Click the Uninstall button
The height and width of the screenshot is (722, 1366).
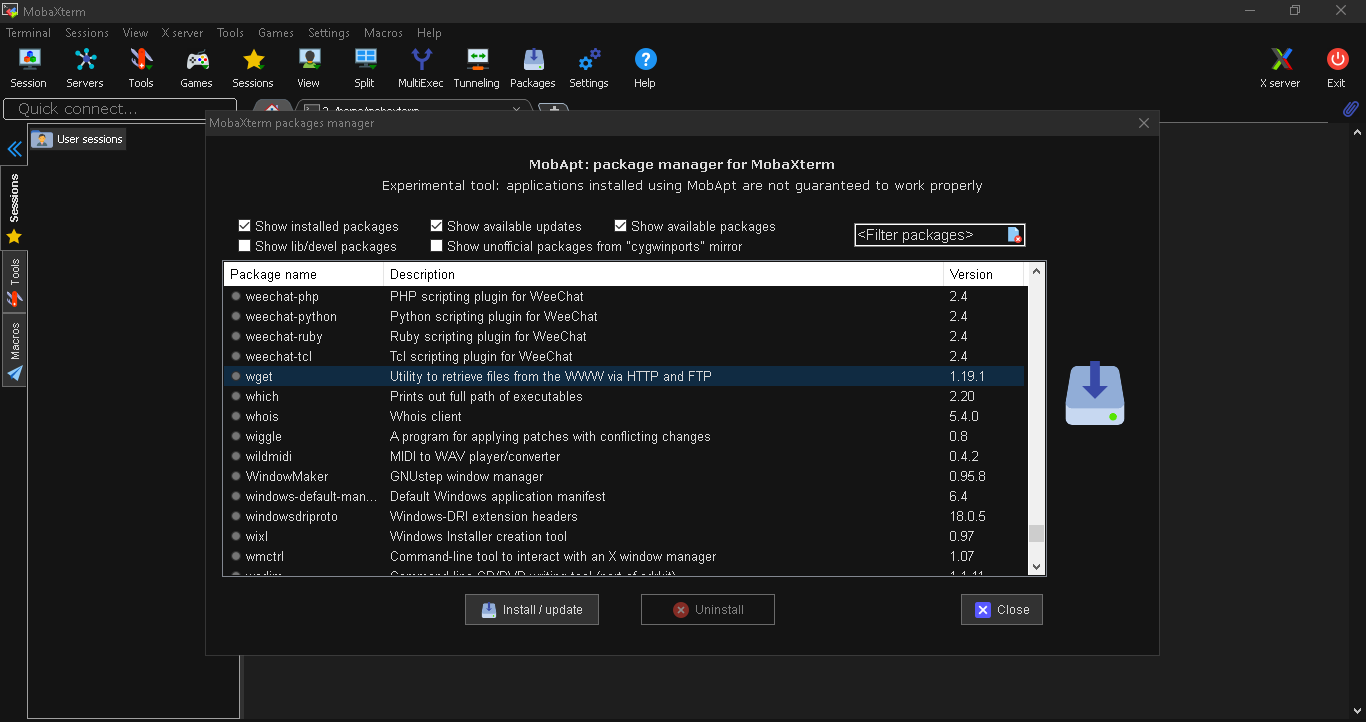708,610
